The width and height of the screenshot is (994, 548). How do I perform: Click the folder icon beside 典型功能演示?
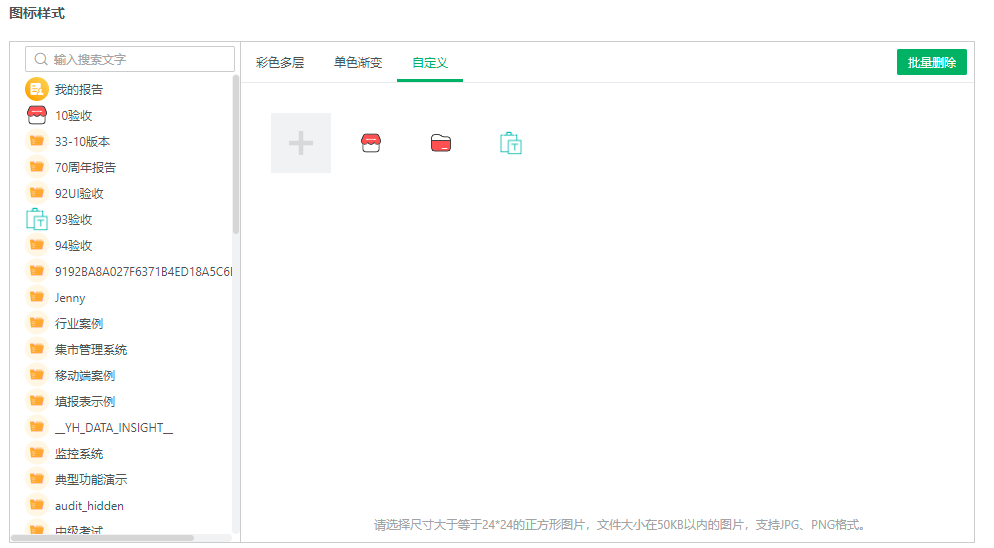pyautogui.click(x=37, y=479)
